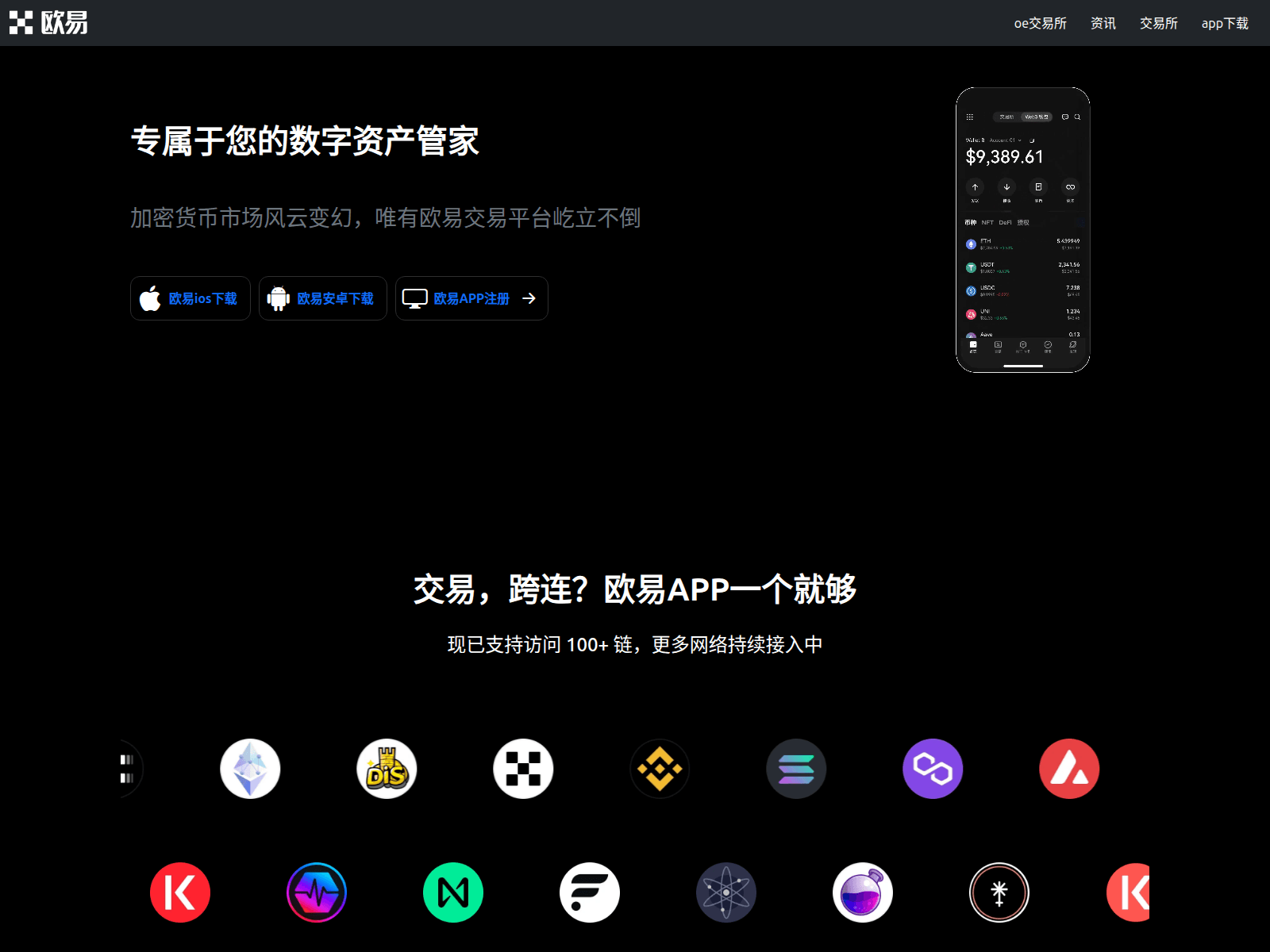This screenshot has width=1270, height=952.
Task: Select the Solana chain icon
Action: point(796,769)
